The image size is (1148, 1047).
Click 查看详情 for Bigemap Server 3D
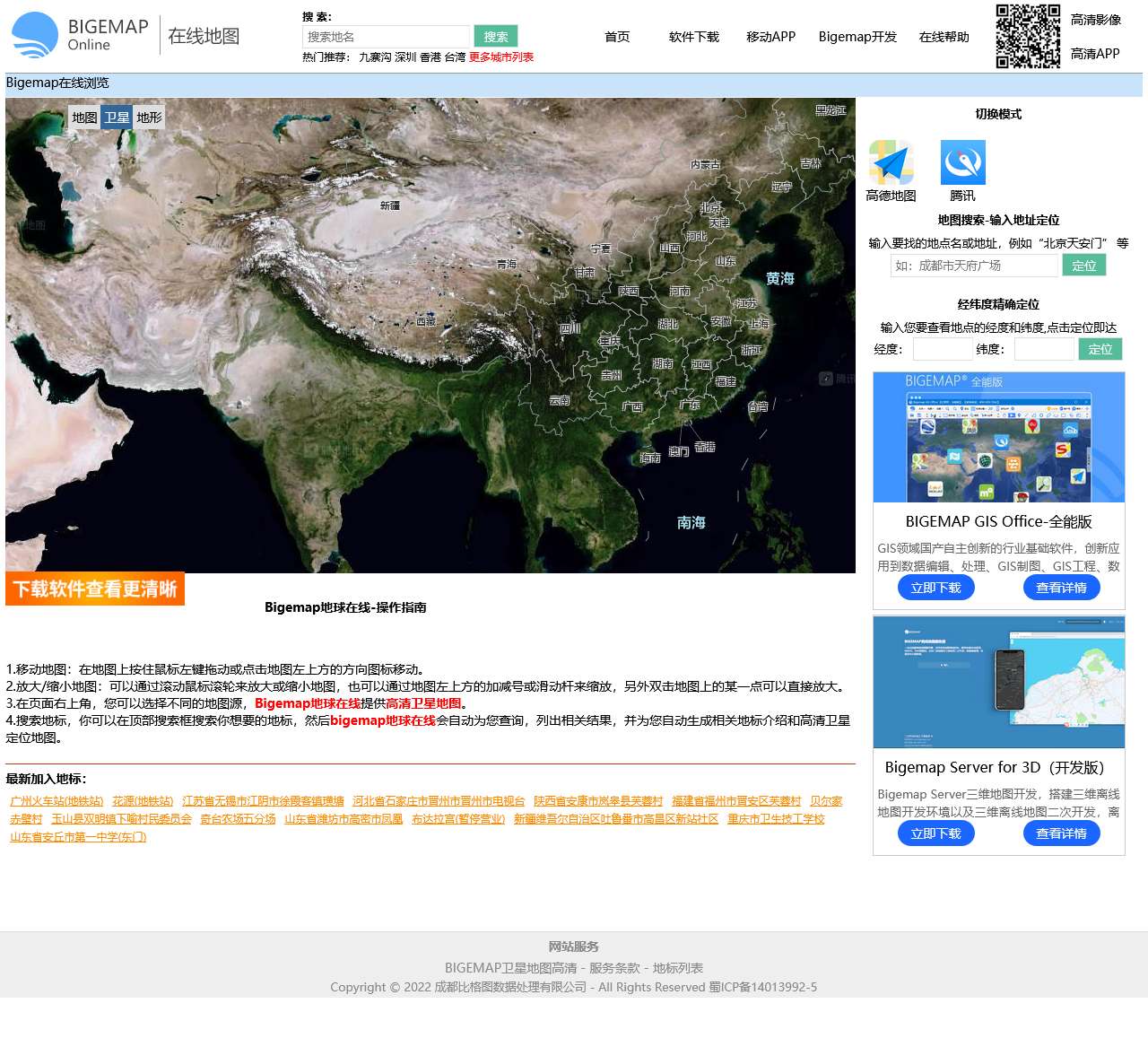pos(1061,833)
